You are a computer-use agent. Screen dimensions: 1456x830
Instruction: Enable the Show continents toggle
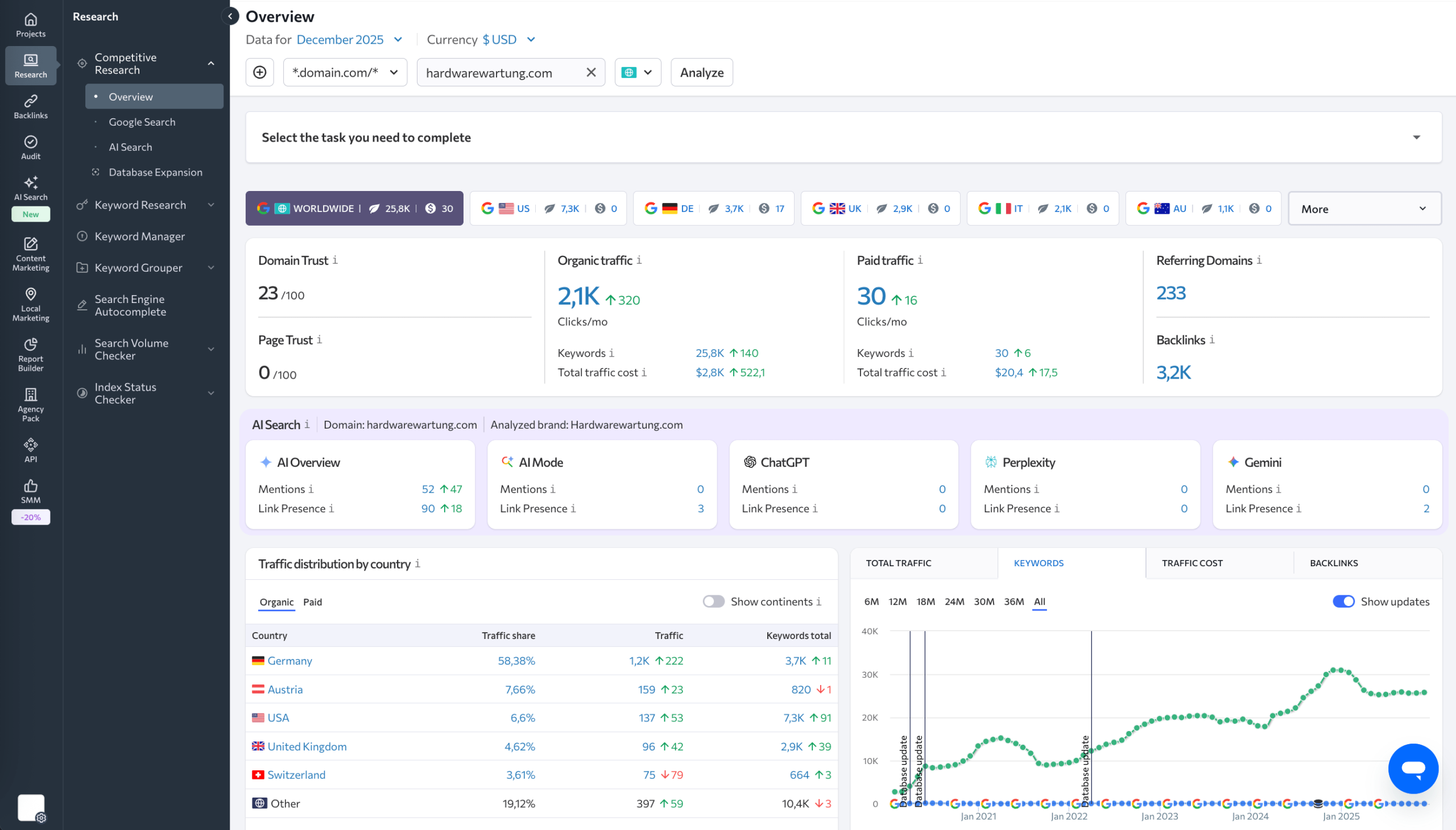pyautogui.click(x=713, y=601)
